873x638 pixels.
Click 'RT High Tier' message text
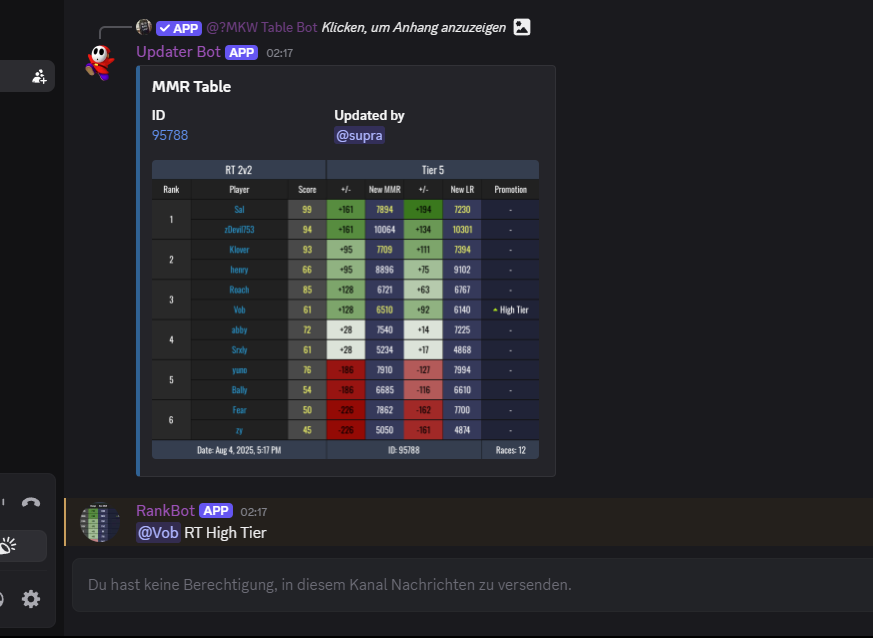click(225, 533)
